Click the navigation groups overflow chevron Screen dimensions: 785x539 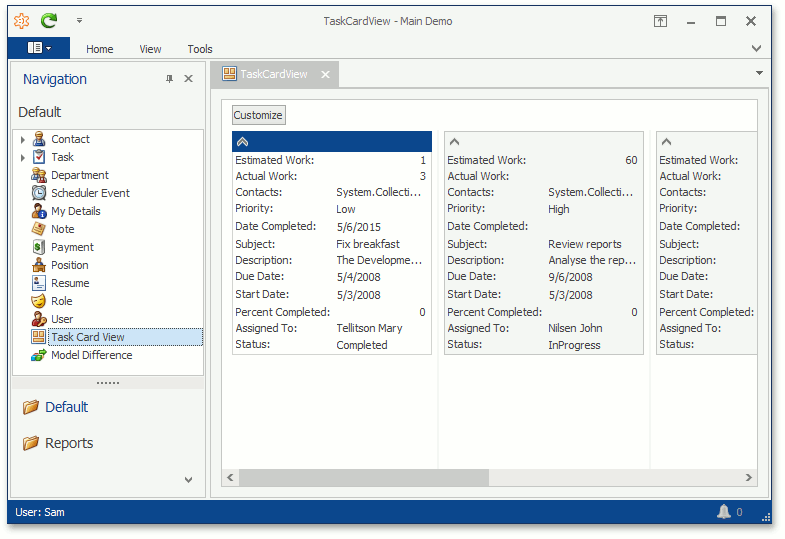pos(188,480)
